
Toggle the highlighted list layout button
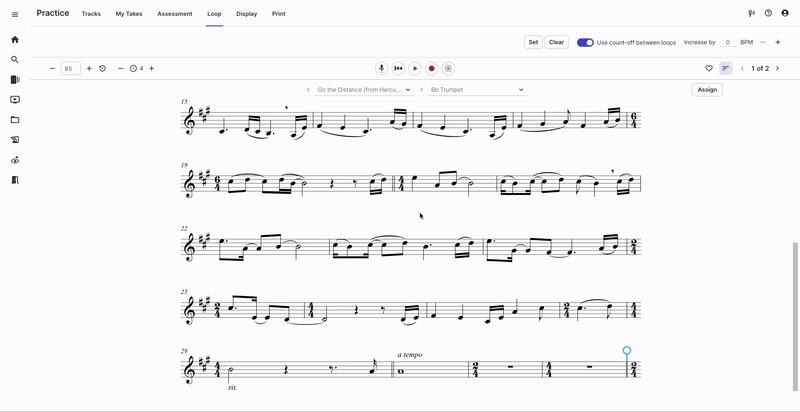726,68
